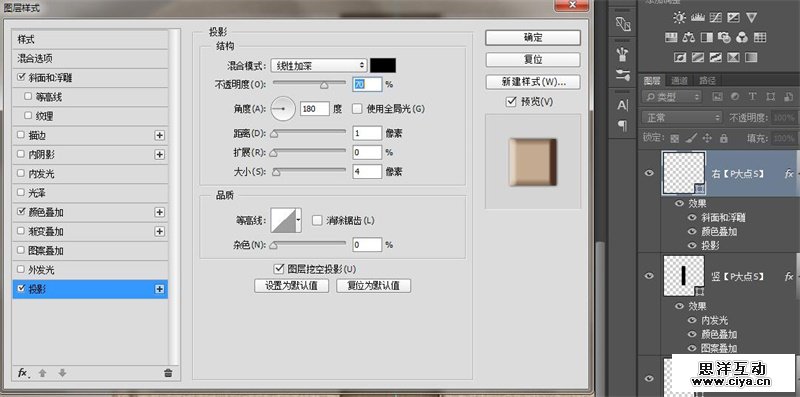Viewport: 800px width, 397px height.
Task: Click 确定 button
Action: (533, 37)
